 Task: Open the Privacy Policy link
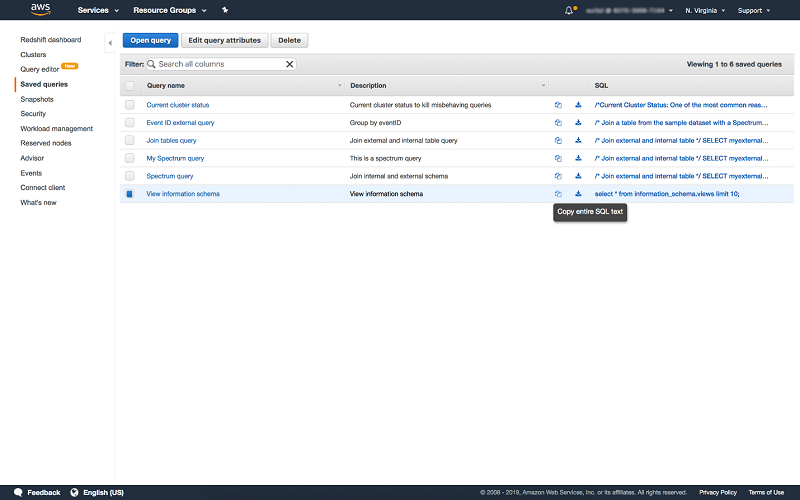click(x=718, y=492)
